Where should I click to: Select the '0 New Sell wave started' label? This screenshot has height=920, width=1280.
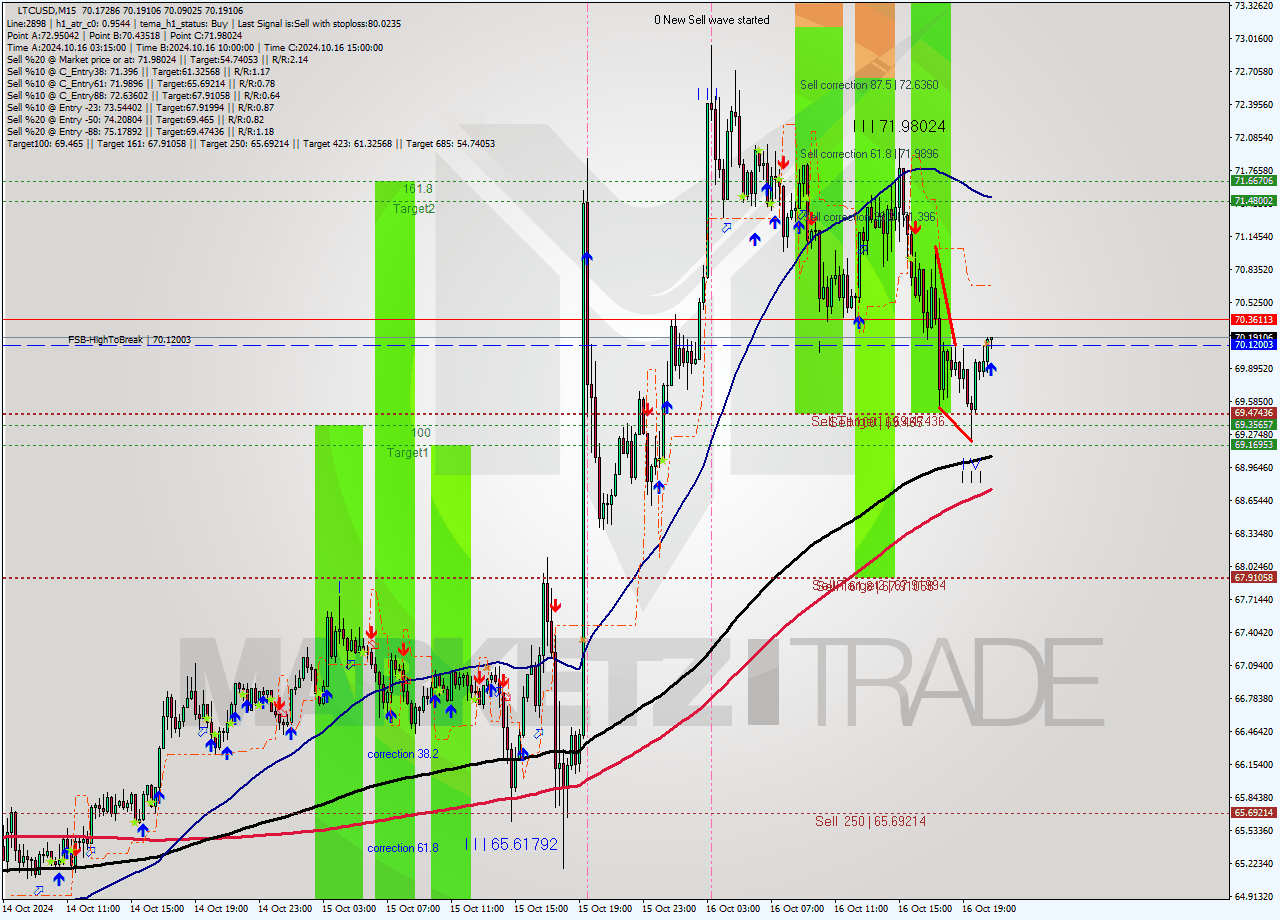[x=712, y=20]
